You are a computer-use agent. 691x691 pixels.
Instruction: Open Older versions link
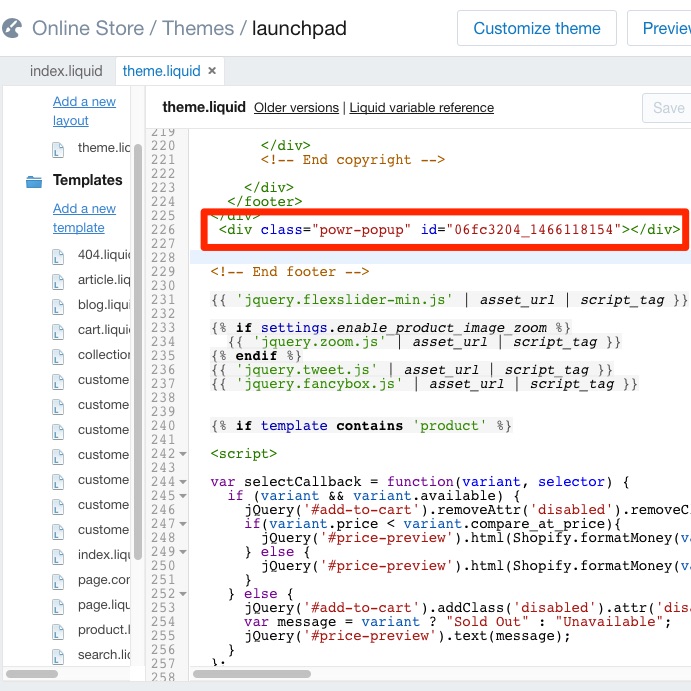coord(296,108)
